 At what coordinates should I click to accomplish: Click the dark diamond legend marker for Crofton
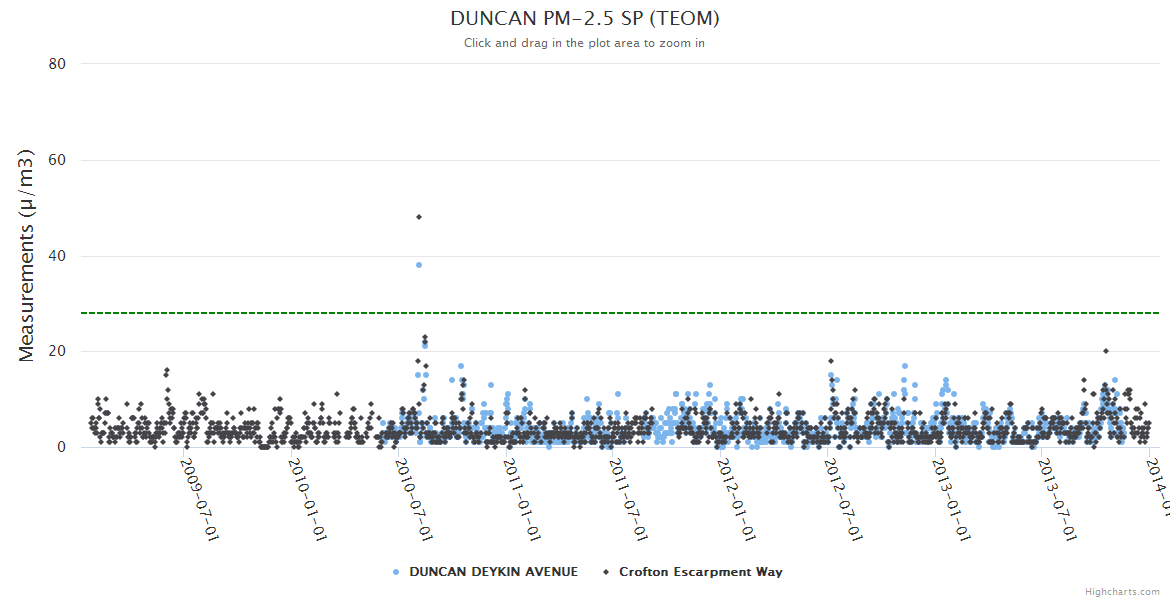[x=606, y=572]
